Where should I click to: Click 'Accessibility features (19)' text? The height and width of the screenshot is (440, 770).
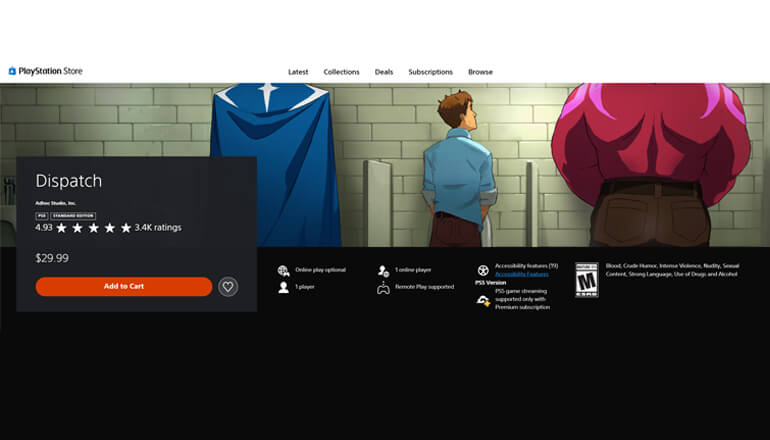tap(526, 266)
